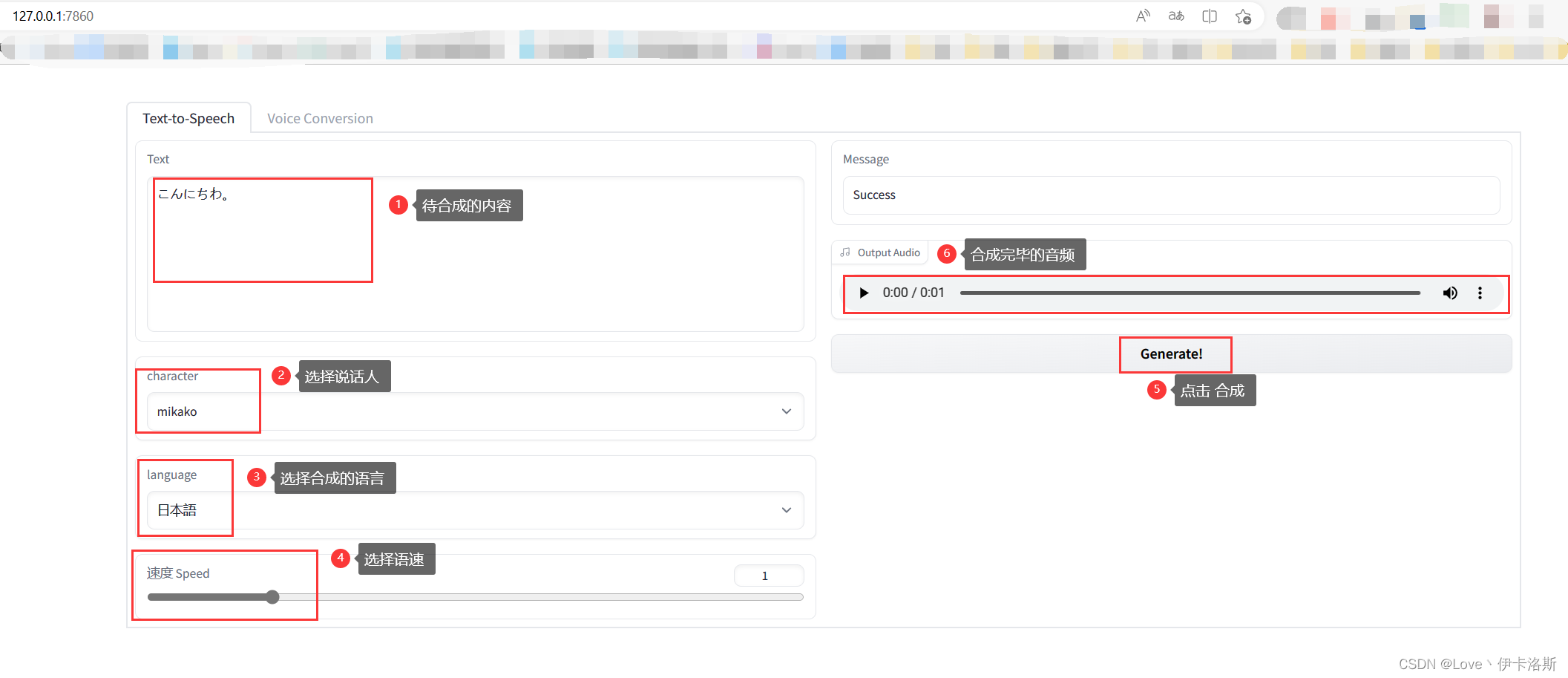Expand the character dropdown arrow

(x=787, y=411)
